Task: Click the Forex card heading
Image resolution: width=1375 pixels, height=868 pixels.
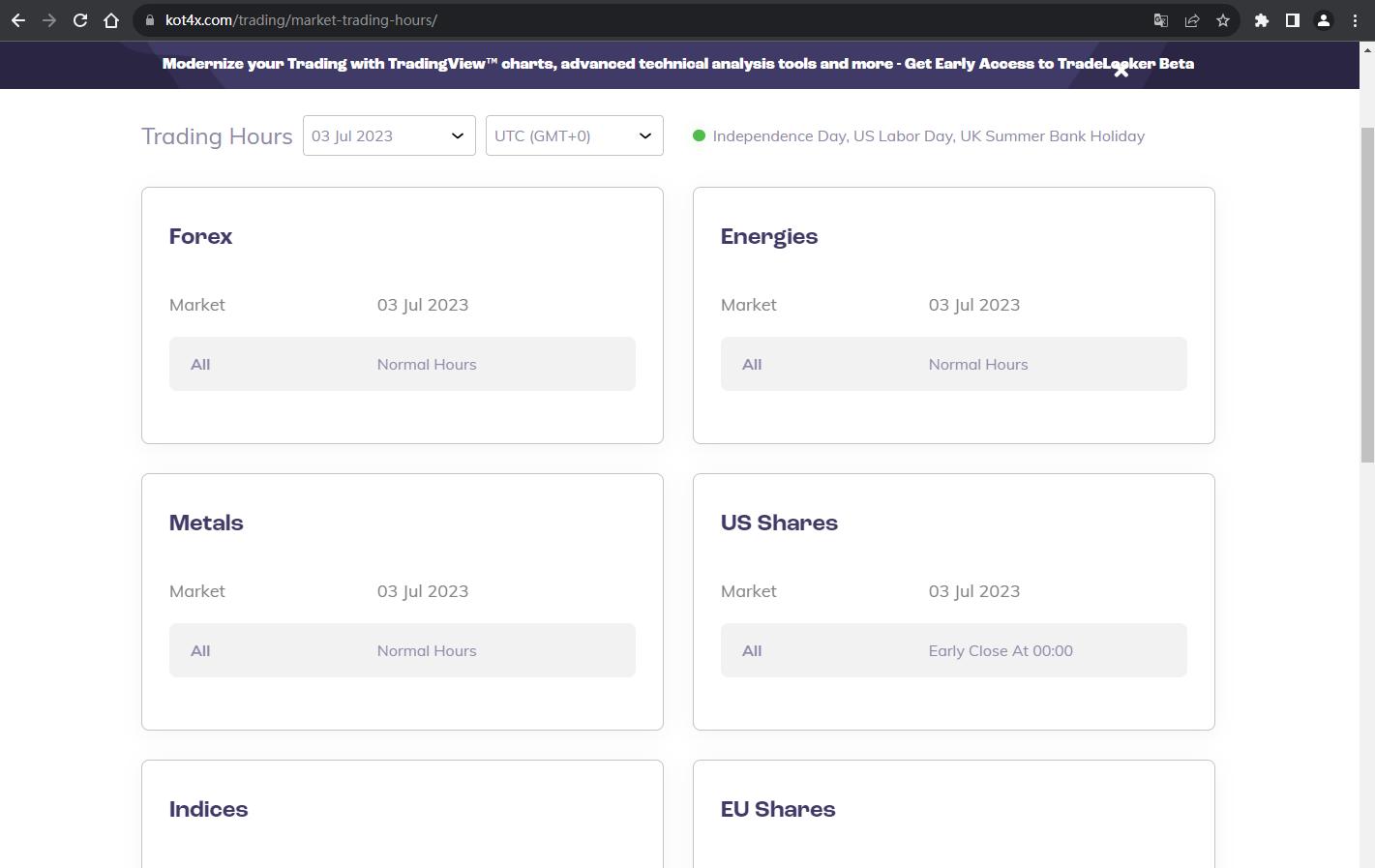Action: click(x=200, y=236)
